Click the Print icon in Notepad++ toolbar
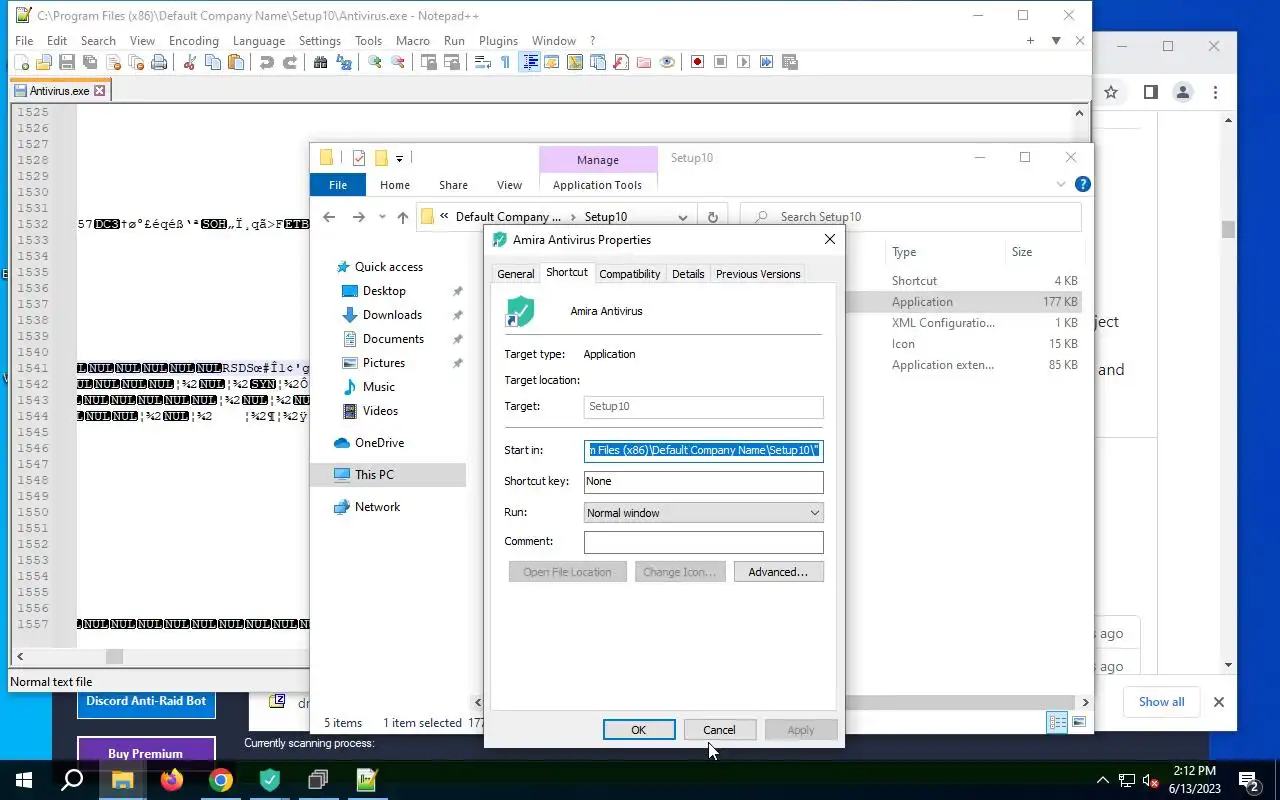Image resolution: width=1280 pixels, height=800 pixels. pyautogui.click(x=158, y=62)
